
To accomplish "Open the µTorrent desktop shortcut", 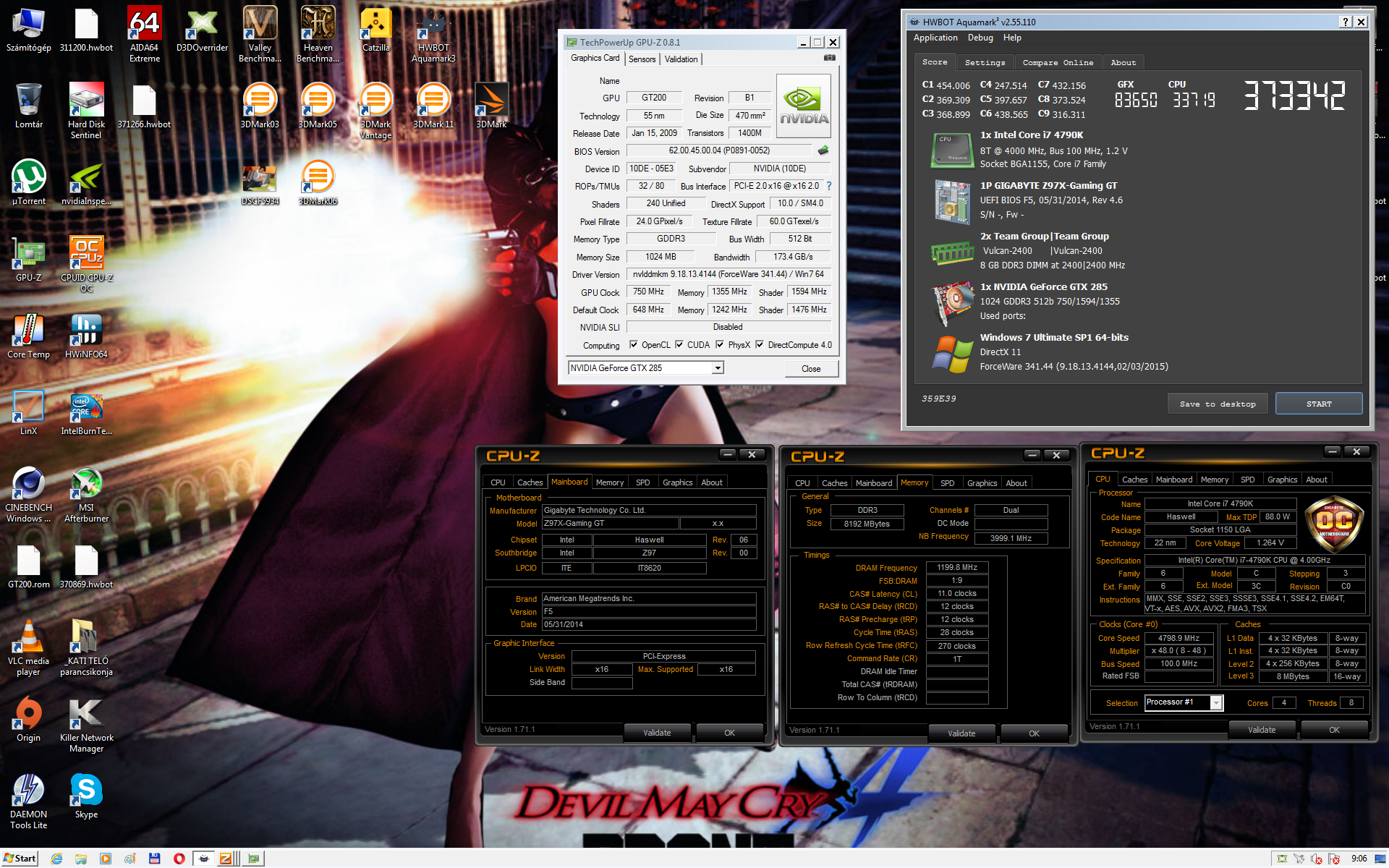I will click(29, 183).
